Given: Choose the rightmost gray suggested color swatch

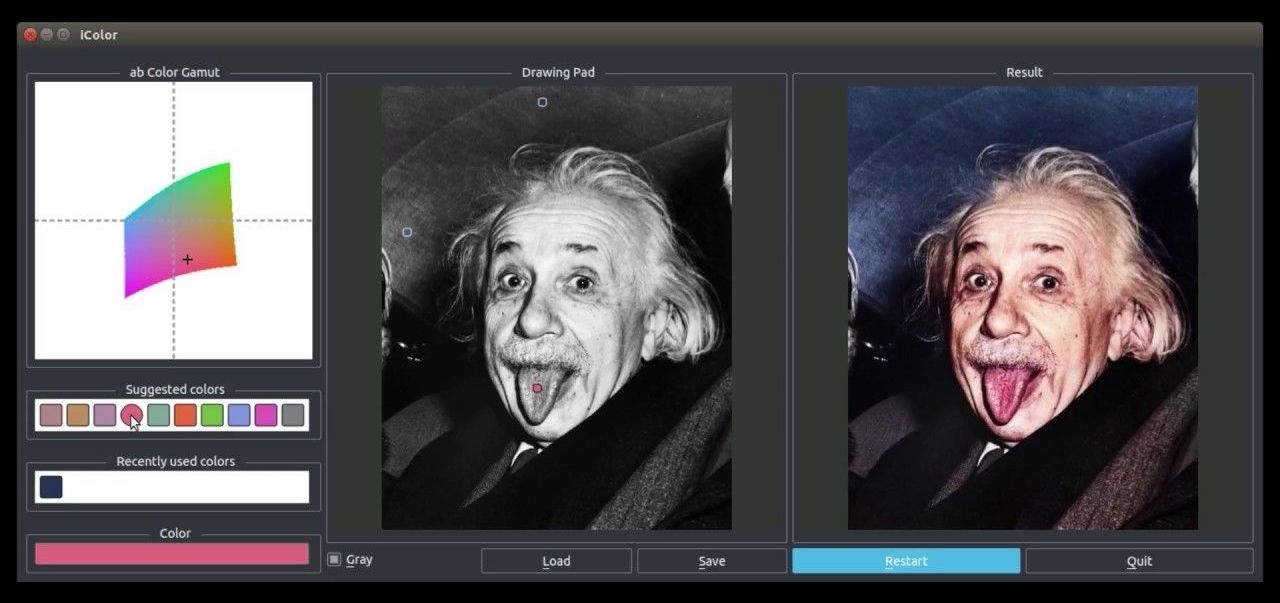Looking at the screenshot, I should tap(293, 415).
